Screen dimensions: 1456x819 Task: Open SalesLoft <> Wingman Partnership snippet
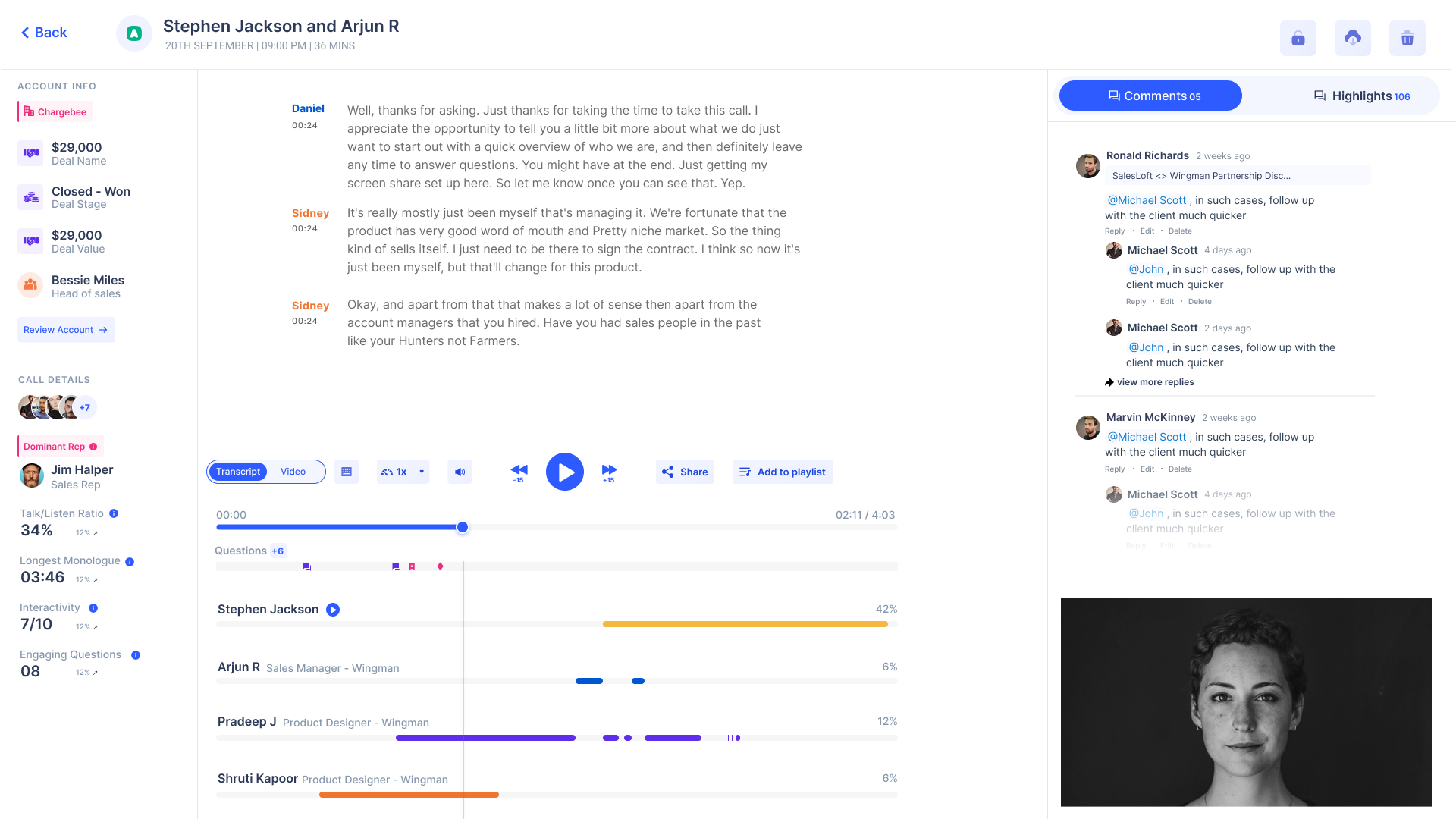click(x=1238, y=176)
